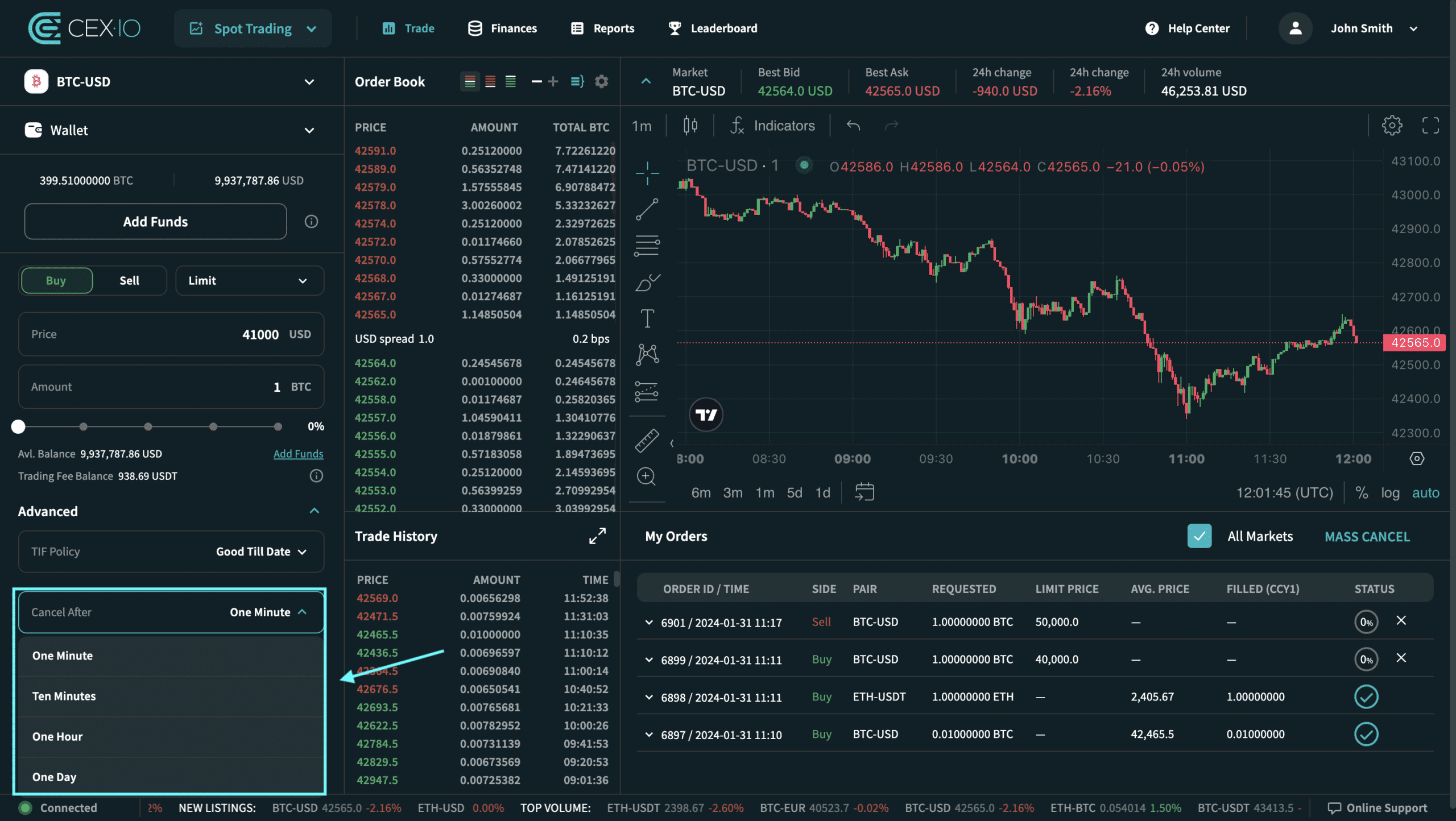1456x821 pixels.
Task: Select the brush drawing tool
Action: pyautogui.click(x=647, y=282)
